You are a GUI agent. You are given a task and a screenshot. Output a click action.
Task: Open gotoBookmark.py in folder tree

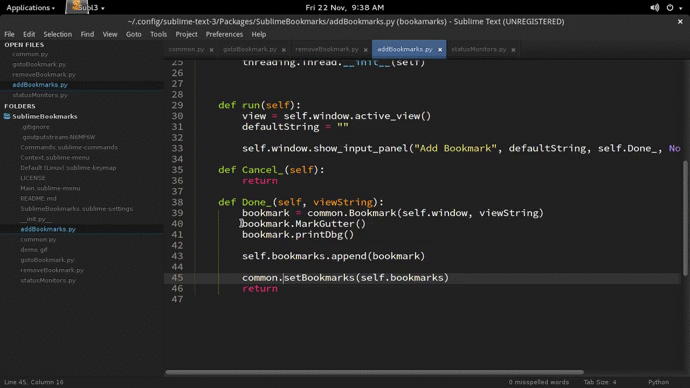[47, 260]
